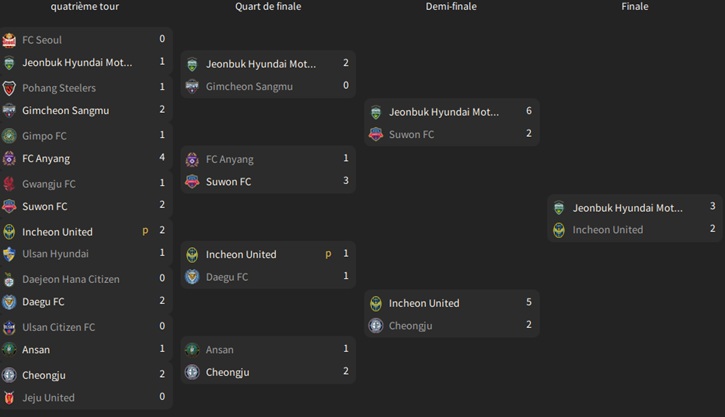Click the Demi-finale column header
This screenshot has width=725, height=417.
click(x=451, y=7)
